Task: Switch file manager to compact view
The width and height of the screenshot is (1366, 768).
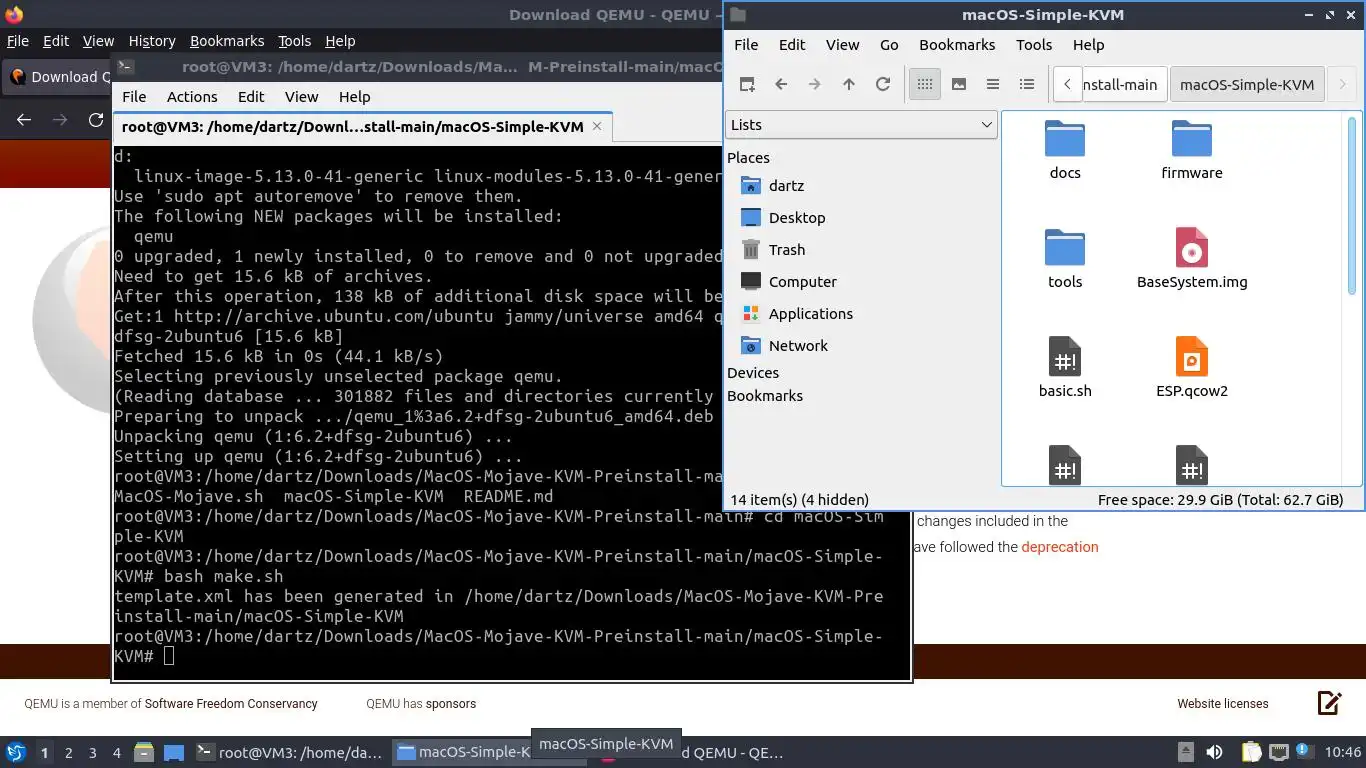Action: click(x=993, y=84)
